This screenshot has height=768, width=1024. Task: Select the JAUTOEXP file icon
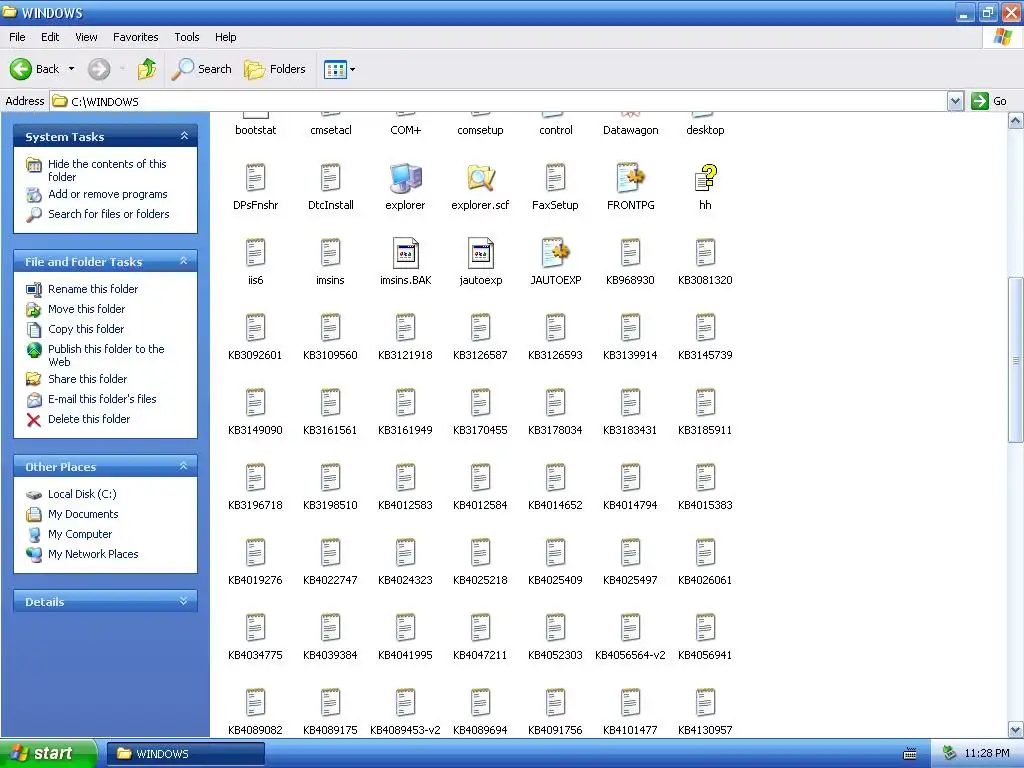point(555,253)
